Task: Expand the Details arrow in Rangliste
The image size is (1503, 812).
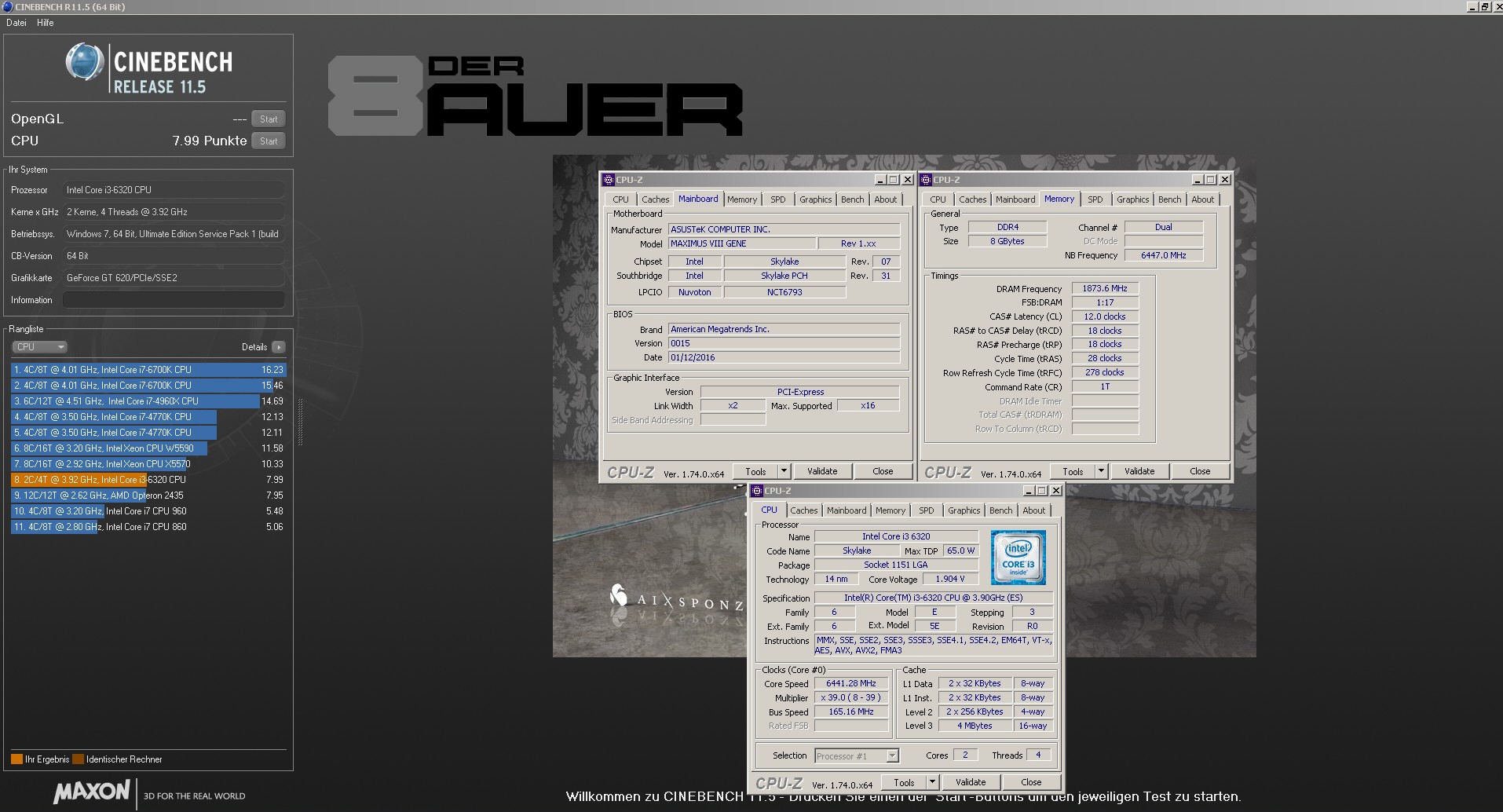Action: pos(279,347)
